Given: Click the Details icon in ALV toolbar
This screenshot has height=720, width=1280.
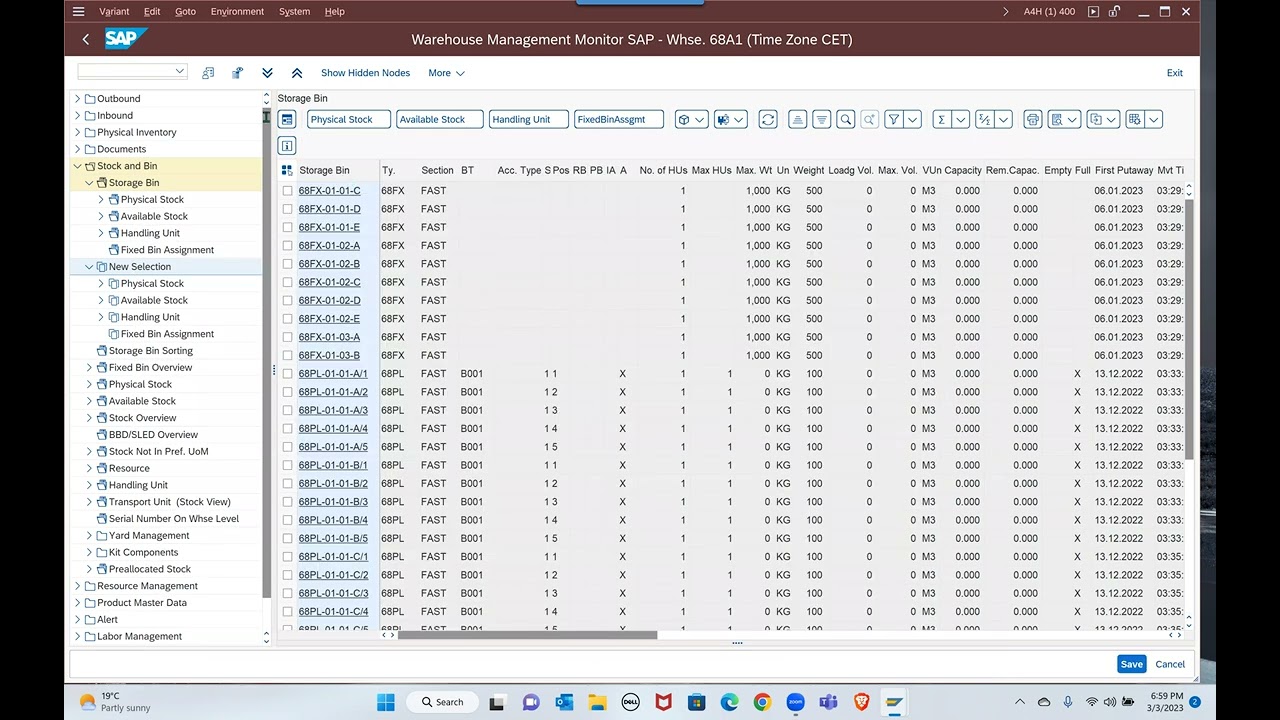Looking at the screenshot, I should pos(287,119).
